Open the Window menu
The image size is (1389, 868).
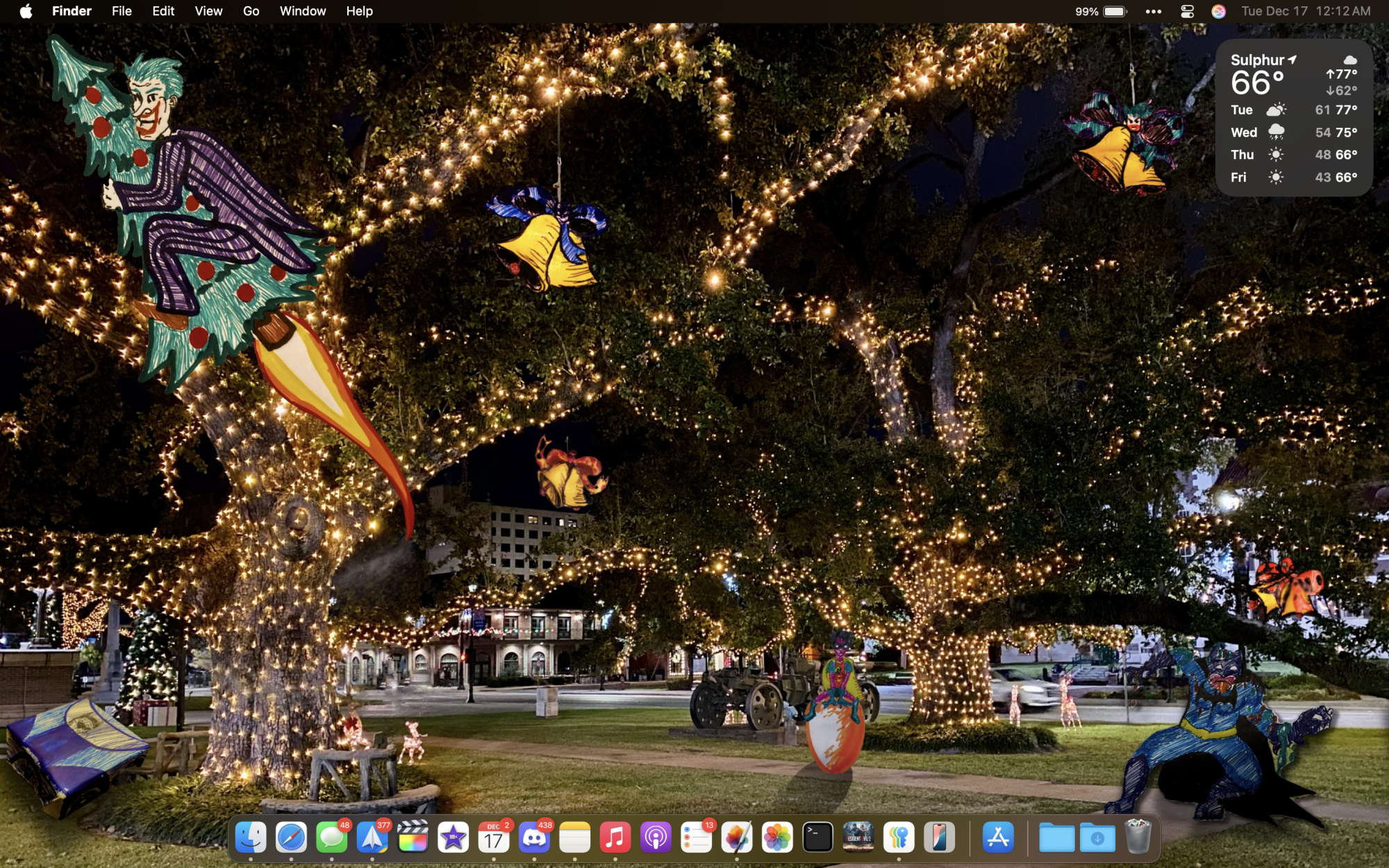pos(302,11)
